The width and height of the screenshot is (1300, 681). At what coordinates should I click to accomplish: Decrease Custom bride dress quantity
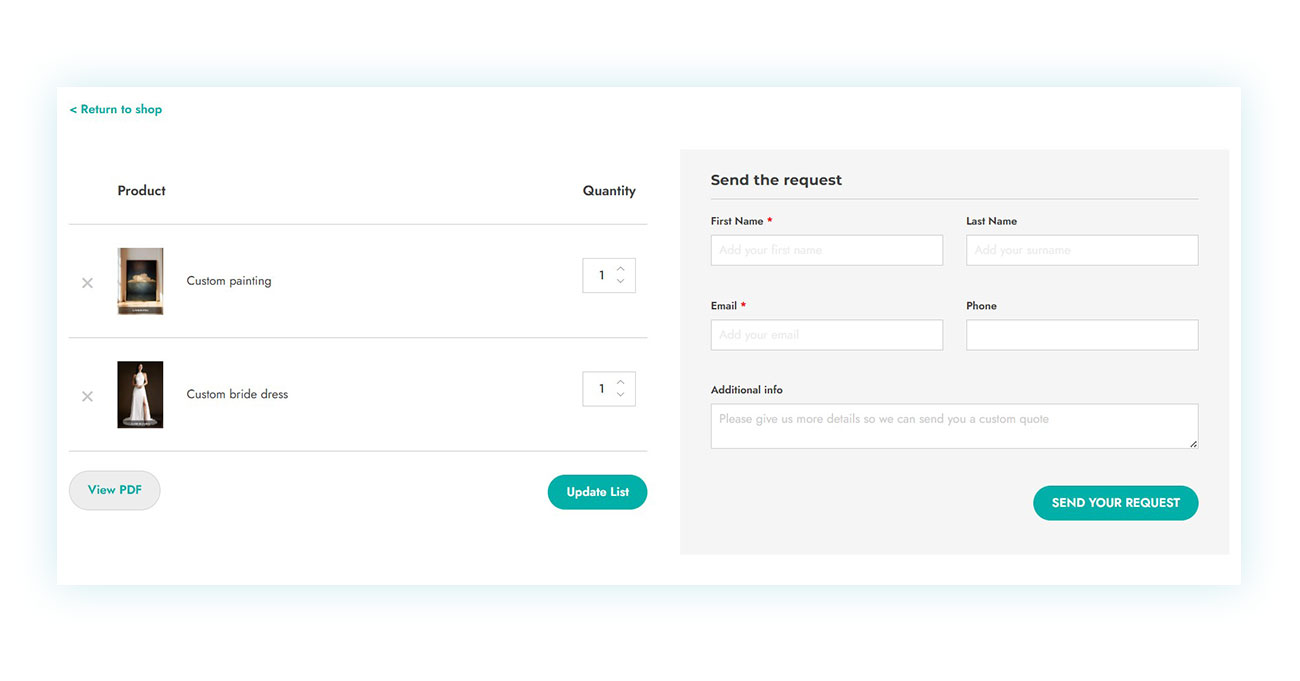point(621,395)
